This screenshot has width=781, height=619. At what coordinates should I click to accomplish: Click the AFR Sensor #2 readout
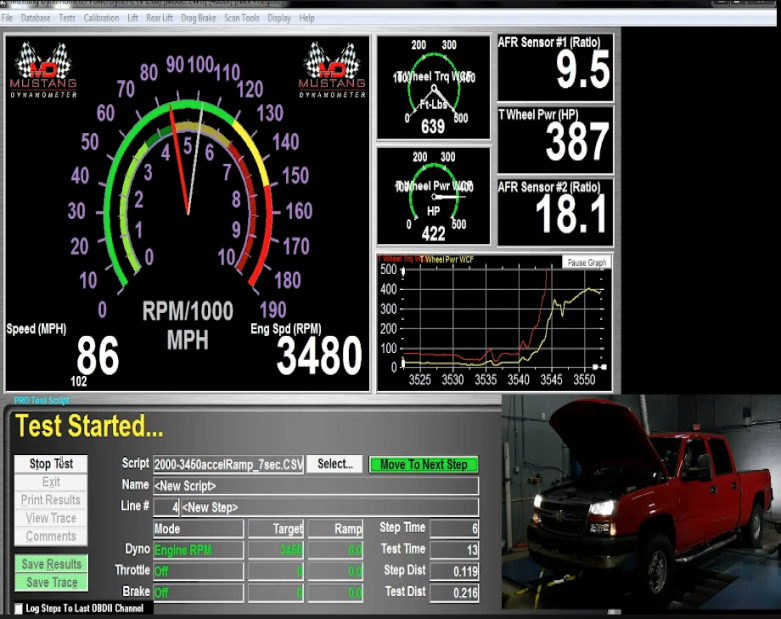555,213
